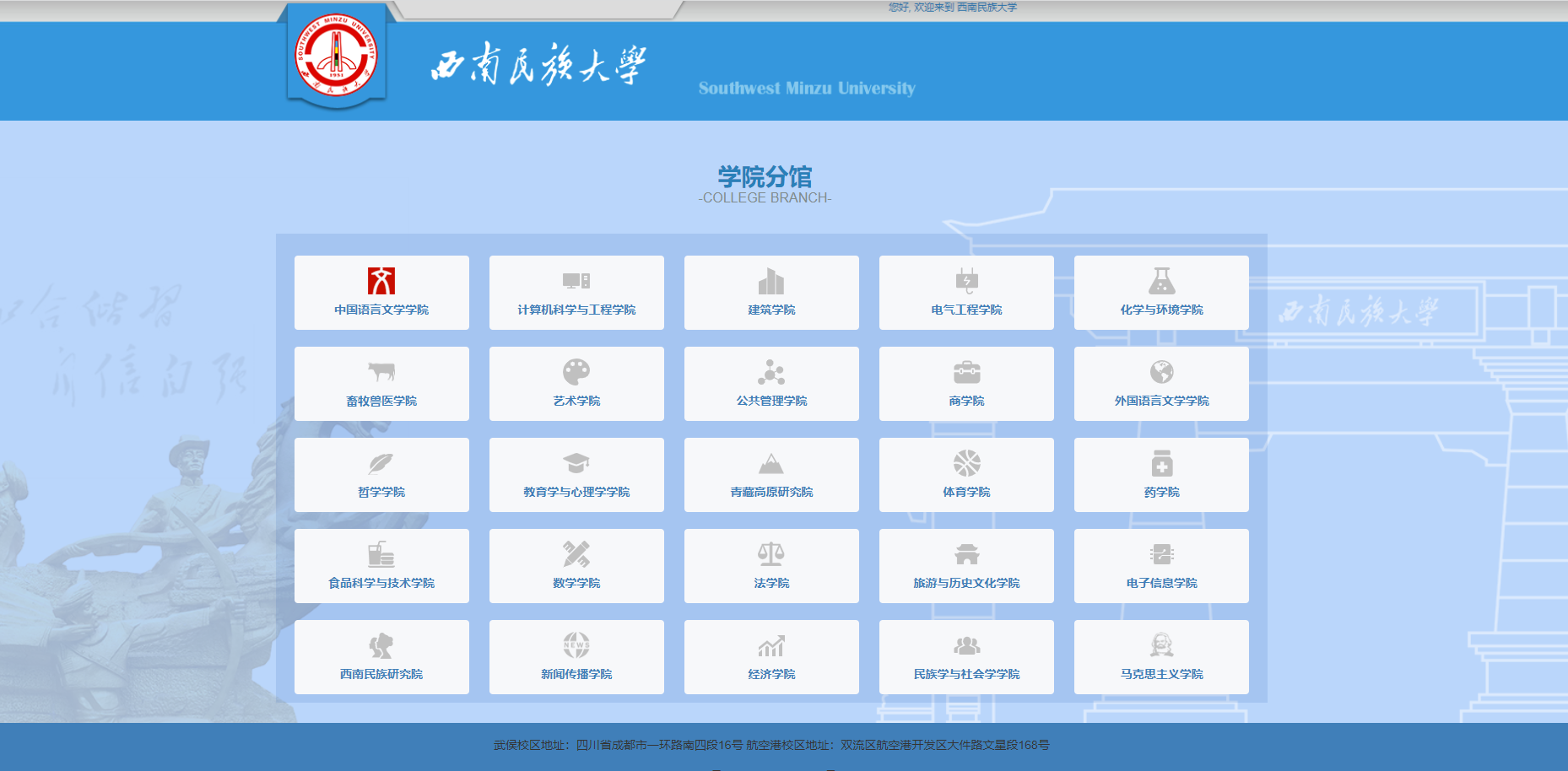Select the building icon for 建筑学院
The image size is (1568, 771).
771,281
